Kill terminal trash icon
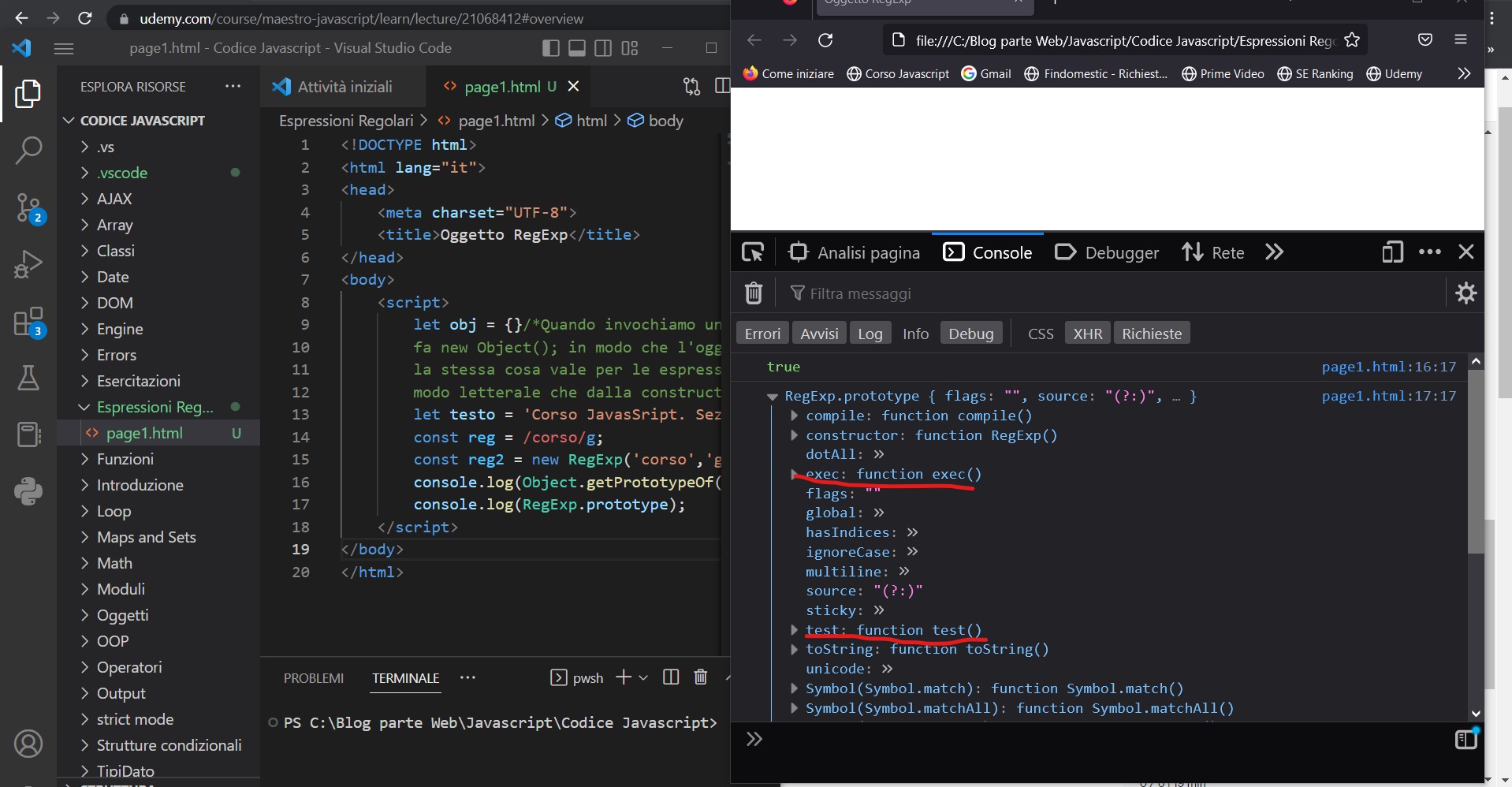The image size is (1512, 787). [x=700, y=677]
